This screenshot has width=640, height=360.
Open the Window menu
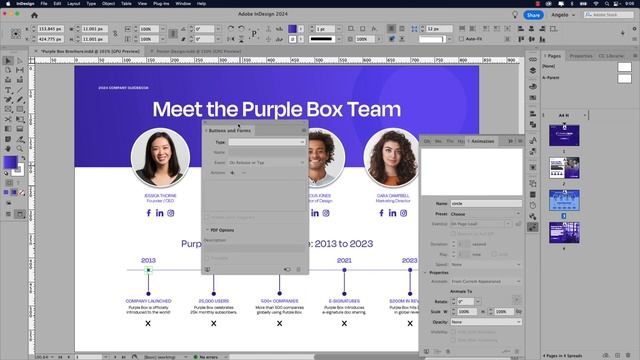pyautogui.click(x=183, y=3)
